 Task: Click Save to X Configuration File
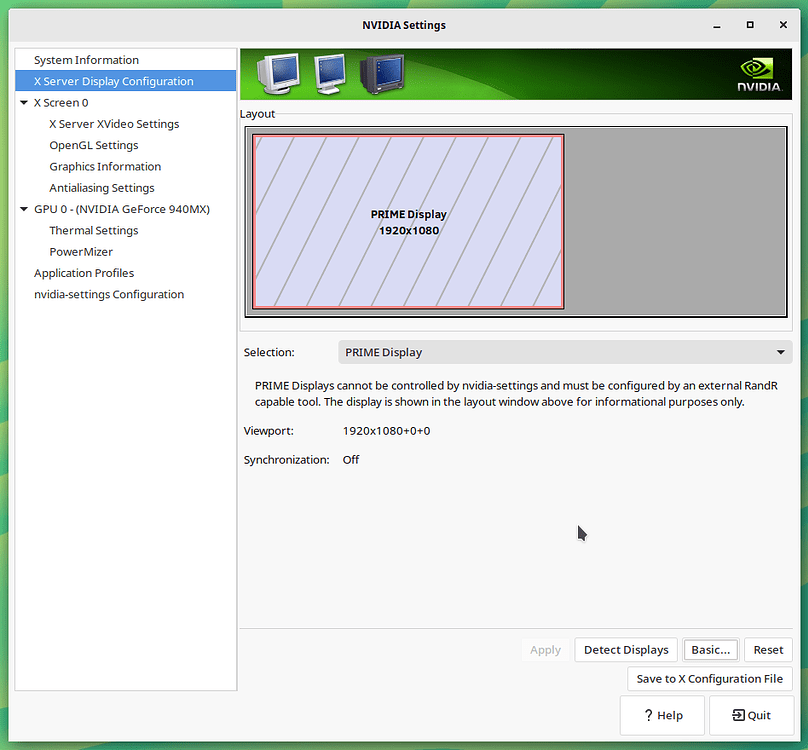pyautogui.click(x=710, y=679)
